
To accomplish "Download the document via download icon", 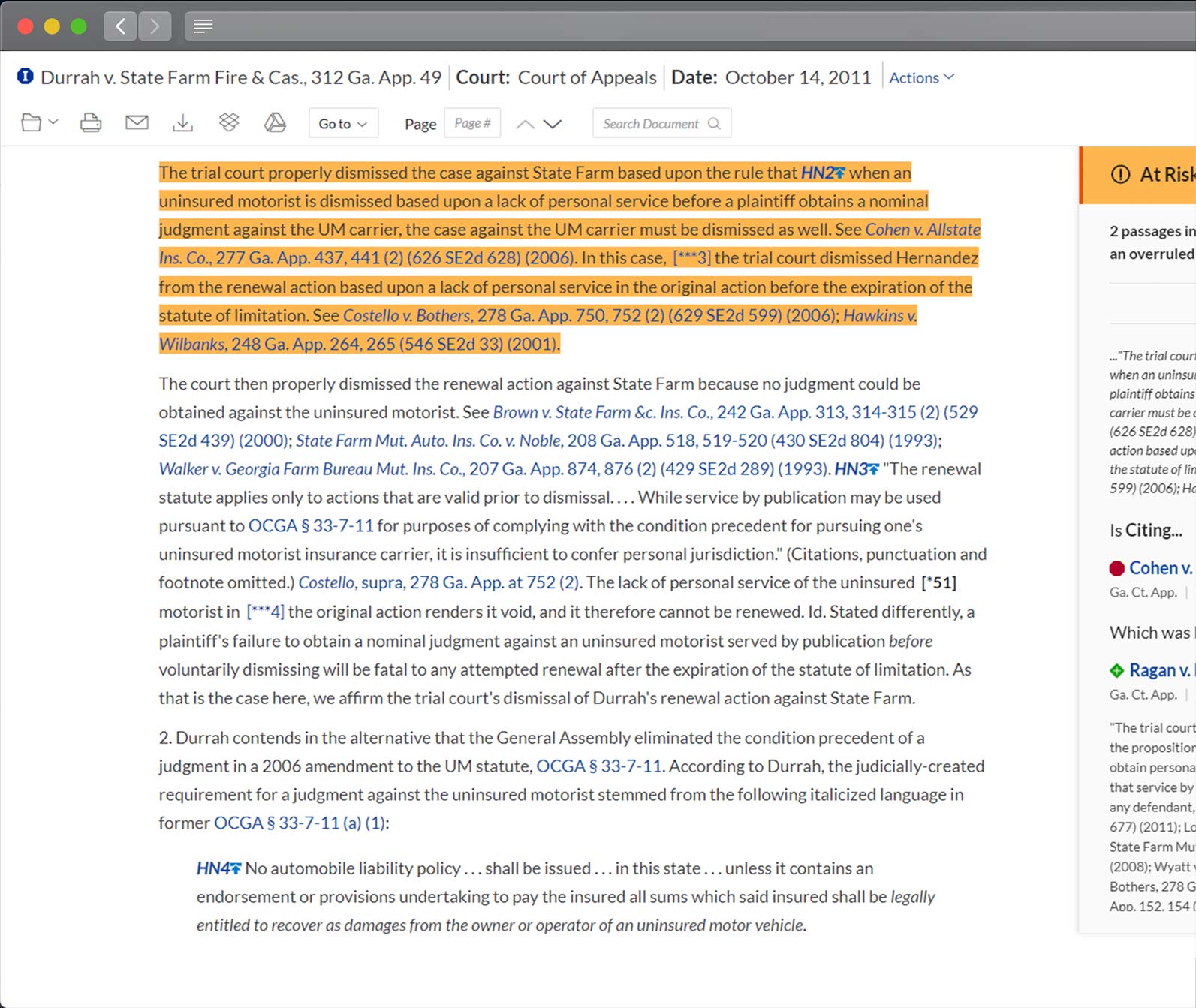I will 182,122.
